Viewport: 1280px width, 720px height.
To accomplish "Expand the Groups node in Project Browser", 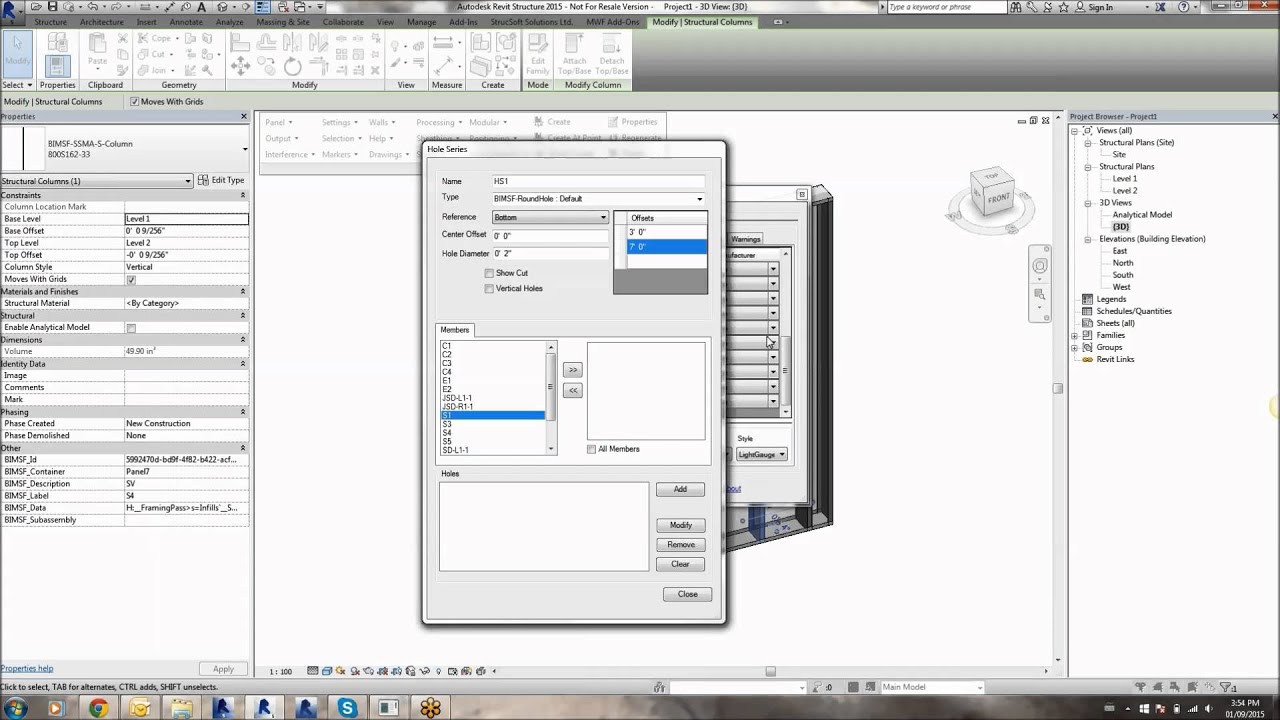I will (x=1075, y=347).
